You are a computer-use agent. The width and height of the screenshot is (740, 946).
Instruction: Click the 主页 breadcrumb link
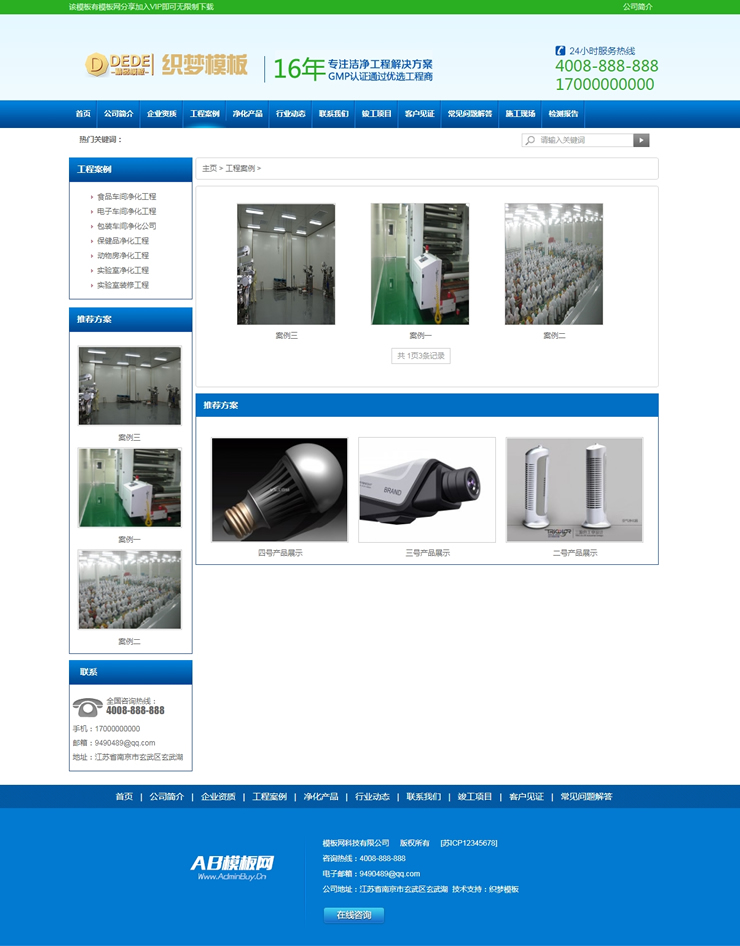click(209, 169)
